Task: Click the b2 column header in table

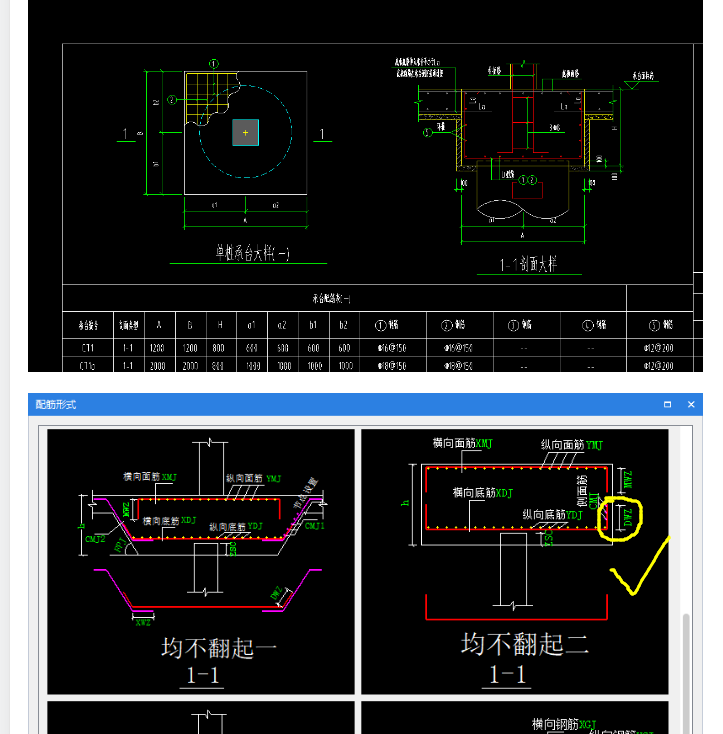Action: [343, 325]
